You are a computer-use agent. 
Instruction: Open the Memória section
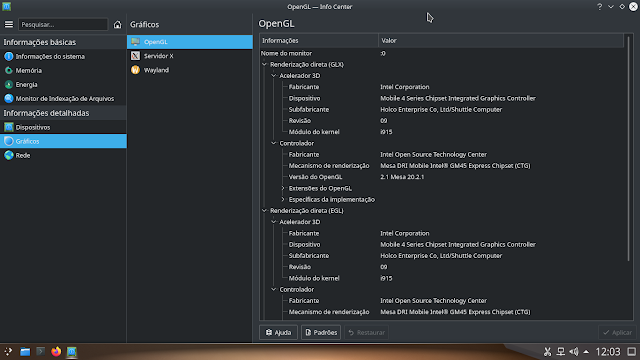point(63,70)
